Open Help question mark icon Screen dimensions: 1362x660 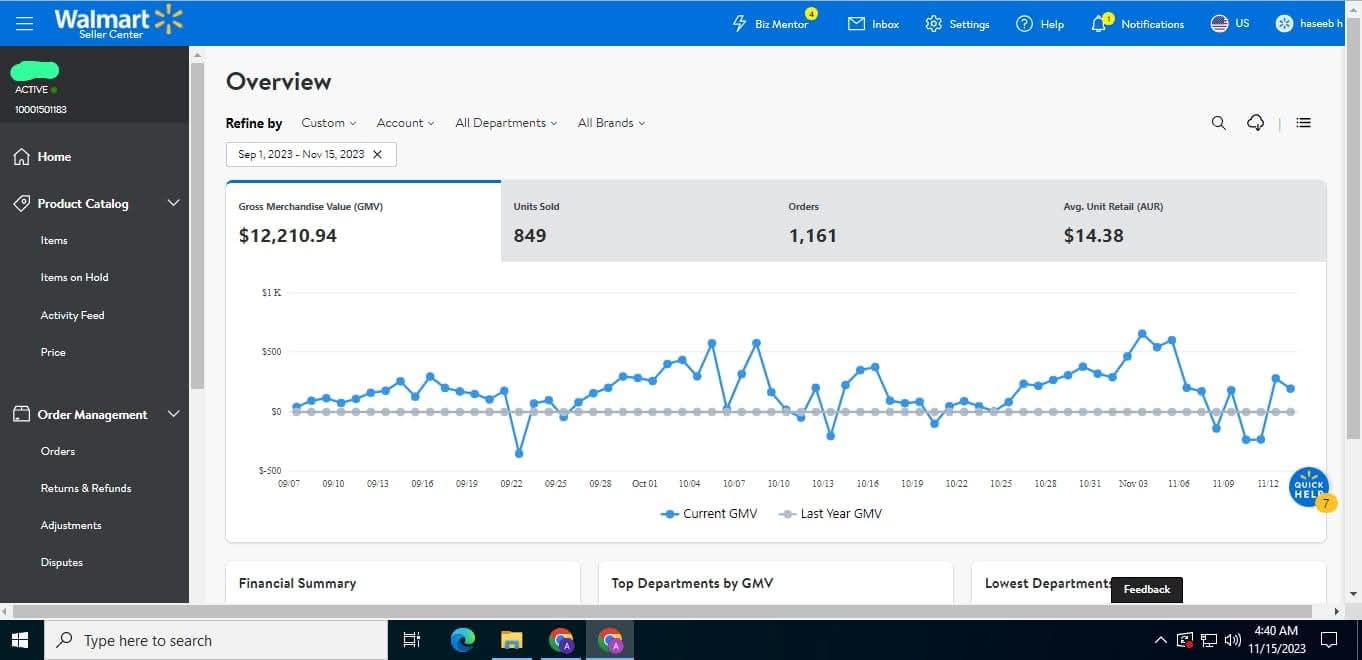click(x=1024, y=23)
